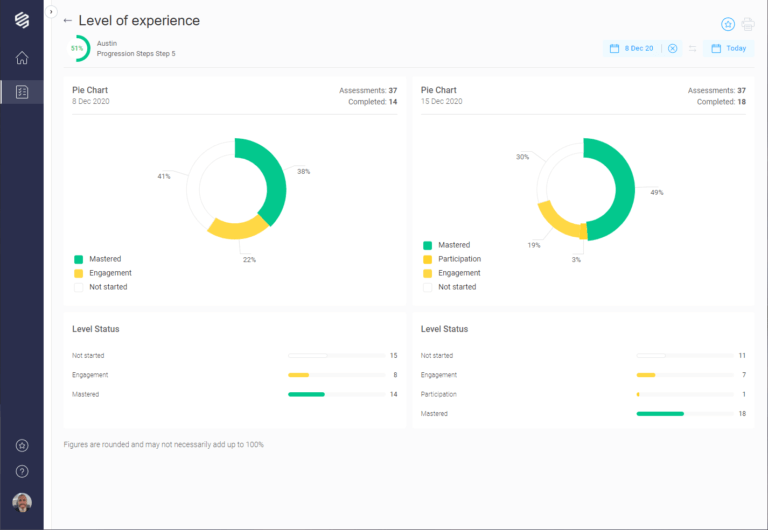Screen dimensions: 768x530
Task: Swap the comparison dates with arrows icon
Action: (692, 48)
